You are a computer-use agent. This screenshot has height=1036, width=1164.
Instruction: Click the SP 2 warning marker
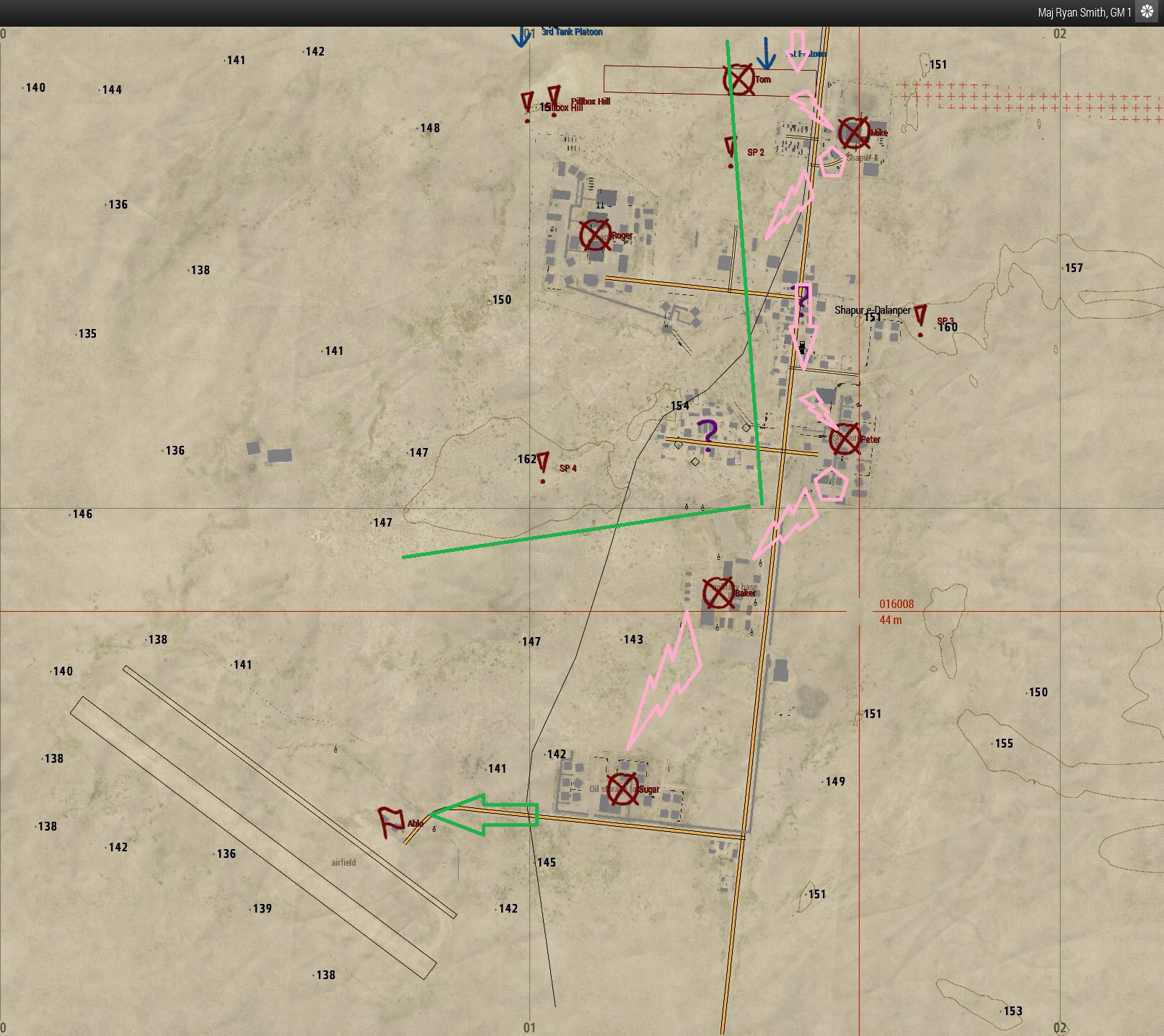coord(731,150)
